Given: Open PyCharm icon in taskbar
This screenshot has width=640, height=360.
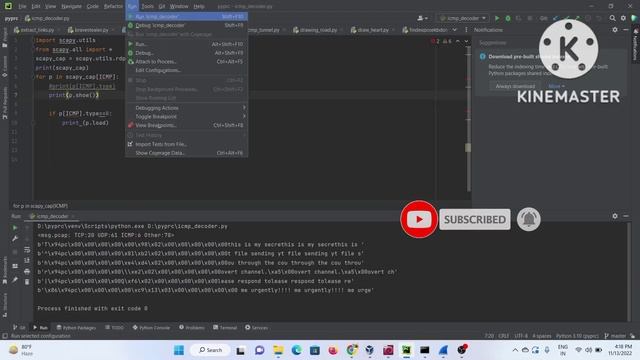Looking at the screenshot, I should [x=406, y=350].
